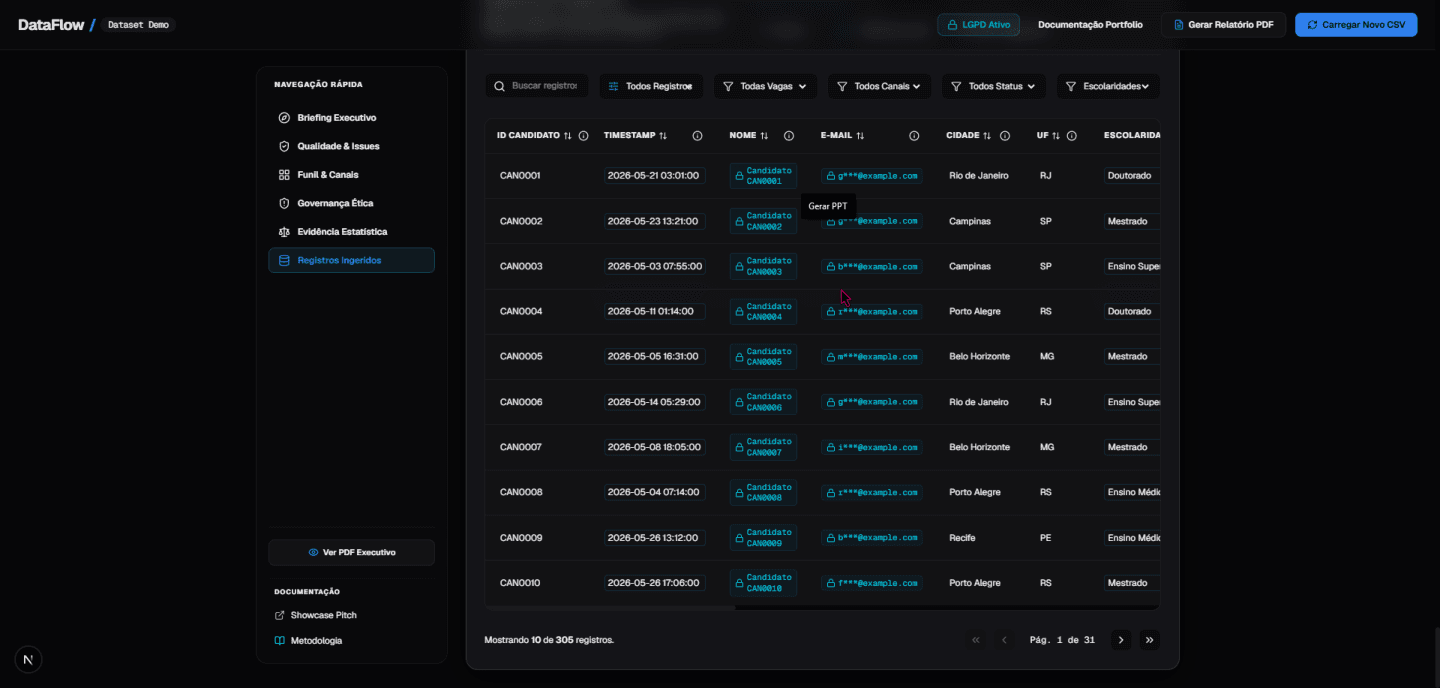
Task: Click Gerar Relatório PDF button
Action: pos(1223,25)
